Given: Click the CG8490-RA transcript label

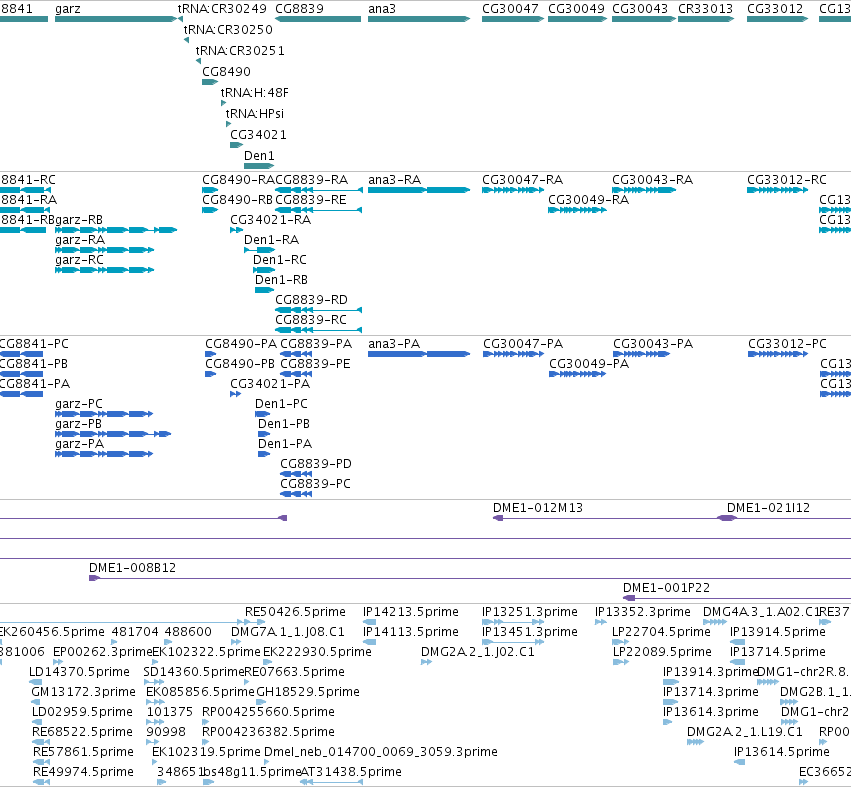Looking at the screenshot, I should [238, 180].
